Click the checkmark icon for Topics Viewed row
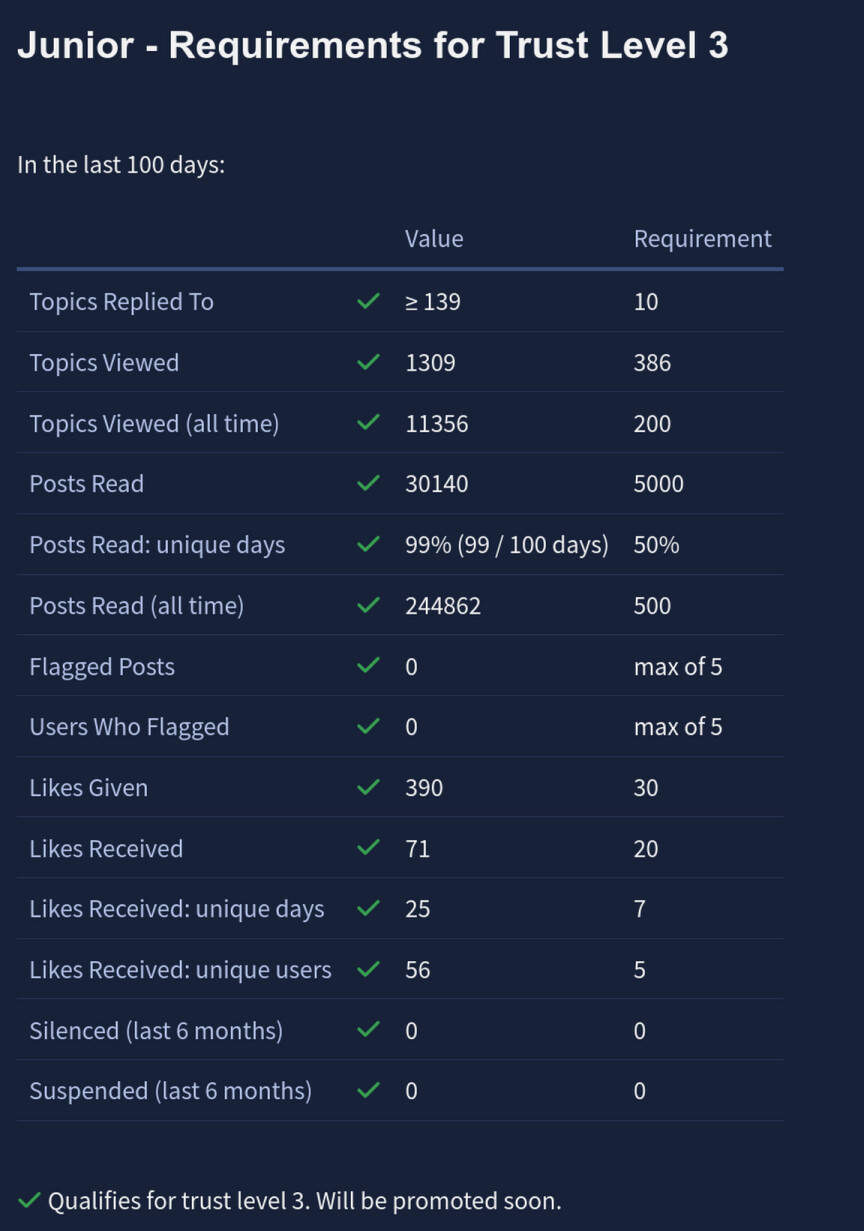This screenshot has width=864, height=1231. click(x=369, y=362)
